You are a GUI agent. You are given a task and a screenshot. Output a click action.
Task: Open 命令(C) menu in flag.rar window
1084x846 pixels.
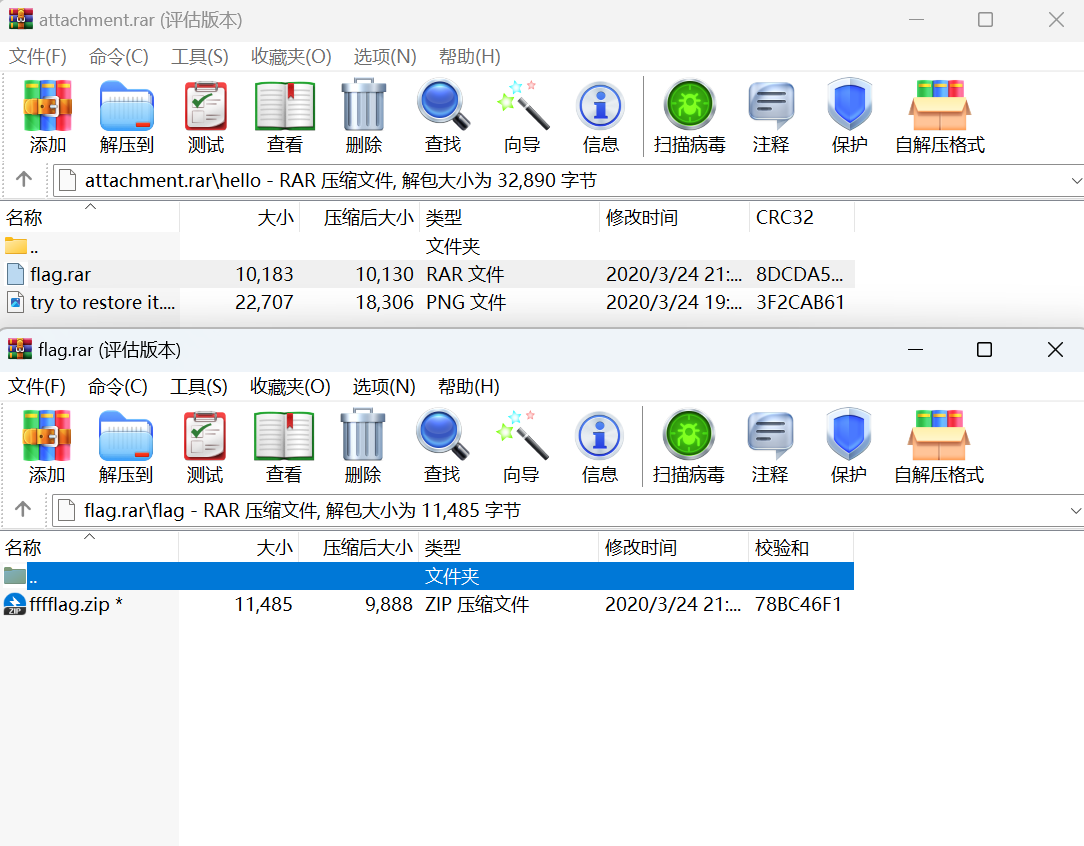pos(118,386)
